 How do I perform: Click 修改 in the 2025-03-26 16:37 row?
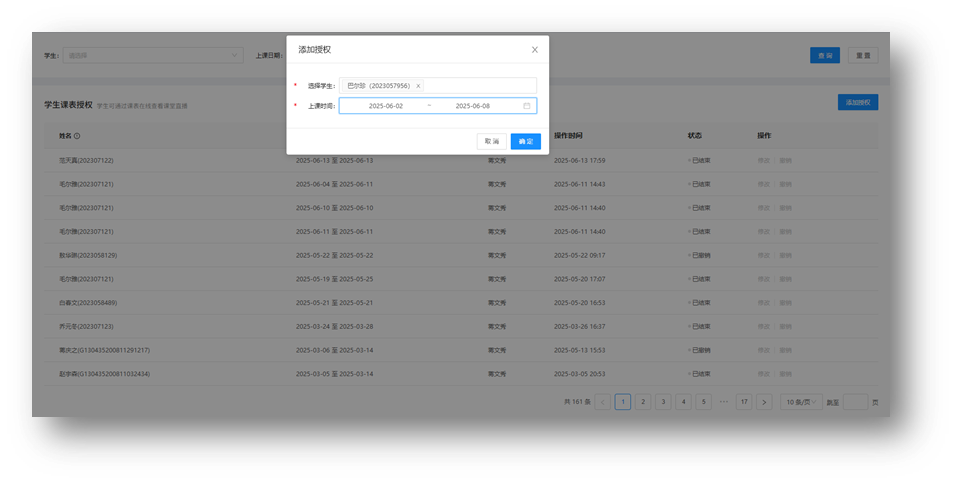[763, 327]
